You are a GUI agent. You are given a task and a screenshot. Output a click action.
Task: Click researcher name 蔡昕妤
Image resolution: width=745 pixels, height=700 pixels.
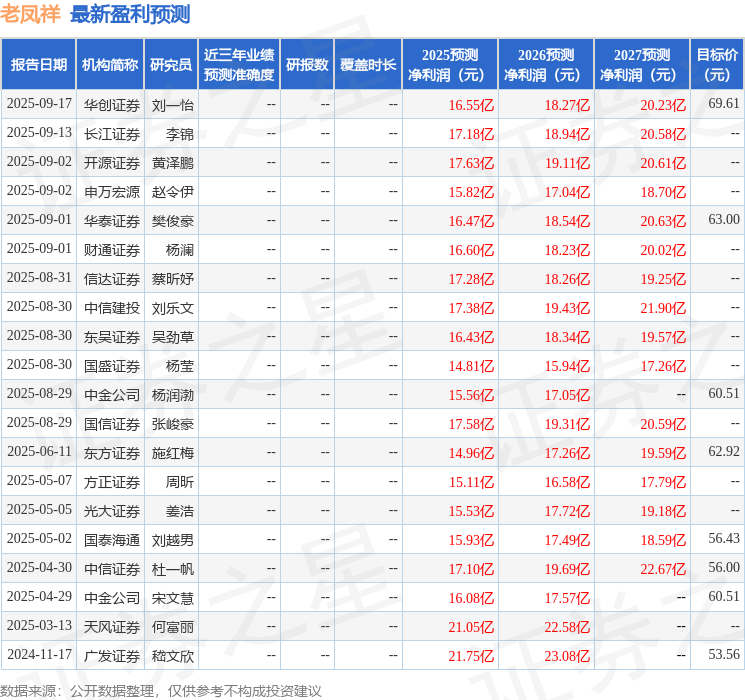(x=172, y=279)
